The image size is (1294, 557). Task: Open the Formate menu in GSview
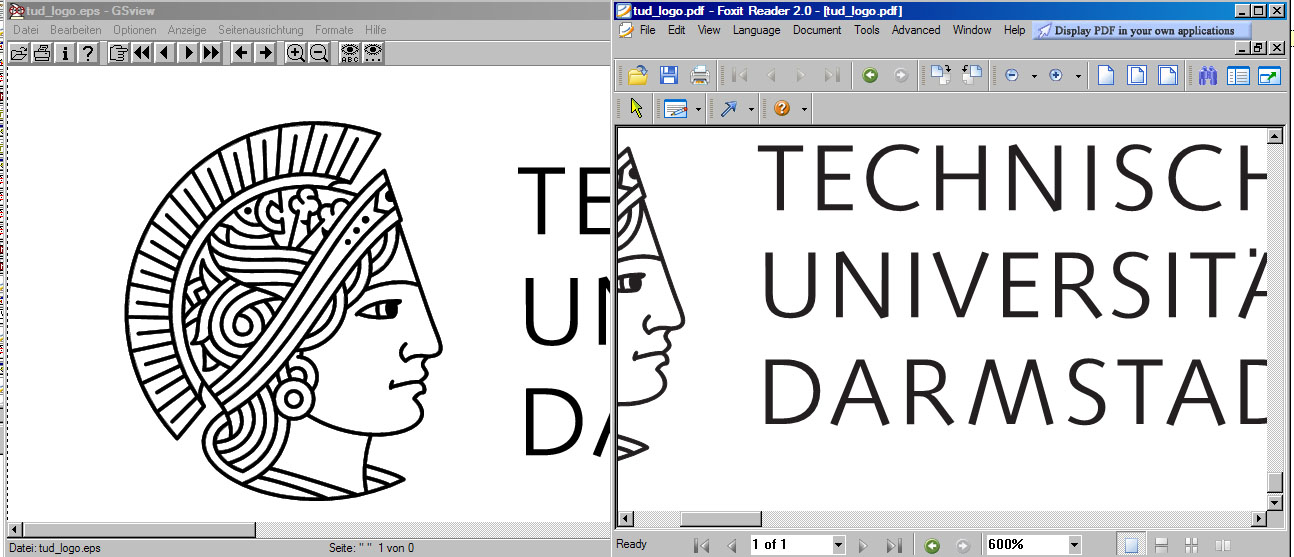tap(334, 30)
